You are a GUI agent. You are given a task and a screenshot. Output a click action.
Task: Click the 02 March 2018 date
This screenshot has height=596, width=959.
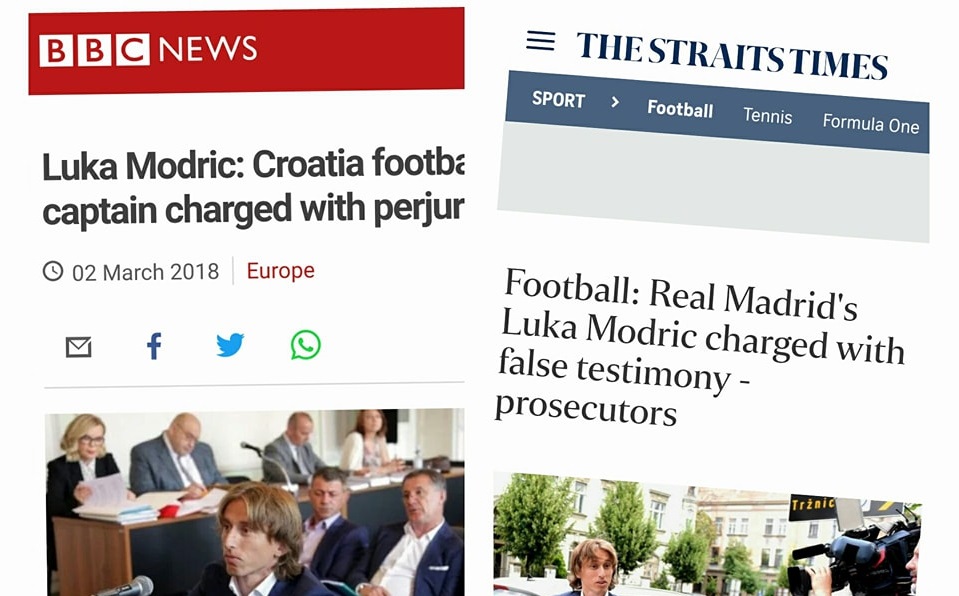[x=145, y=272]
